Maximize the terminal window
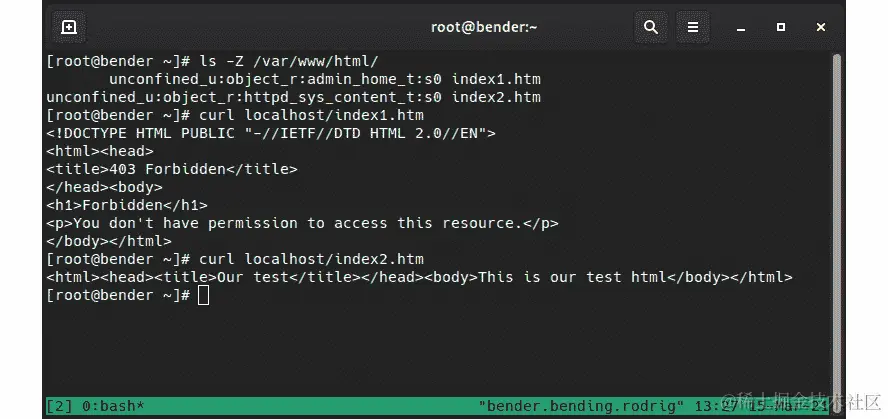Image resolution: width=888 pixels, height=419 pixels. pyautogui.click(x=781, y=27)
